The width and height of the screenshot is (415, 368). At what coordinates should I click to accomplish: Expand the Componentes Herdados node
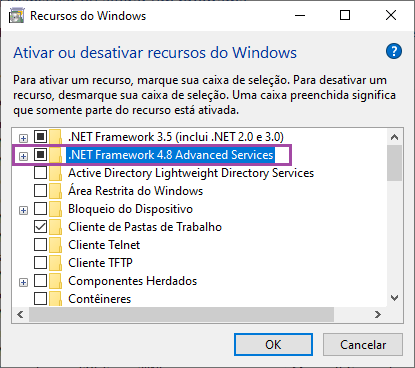coord(23,283)
